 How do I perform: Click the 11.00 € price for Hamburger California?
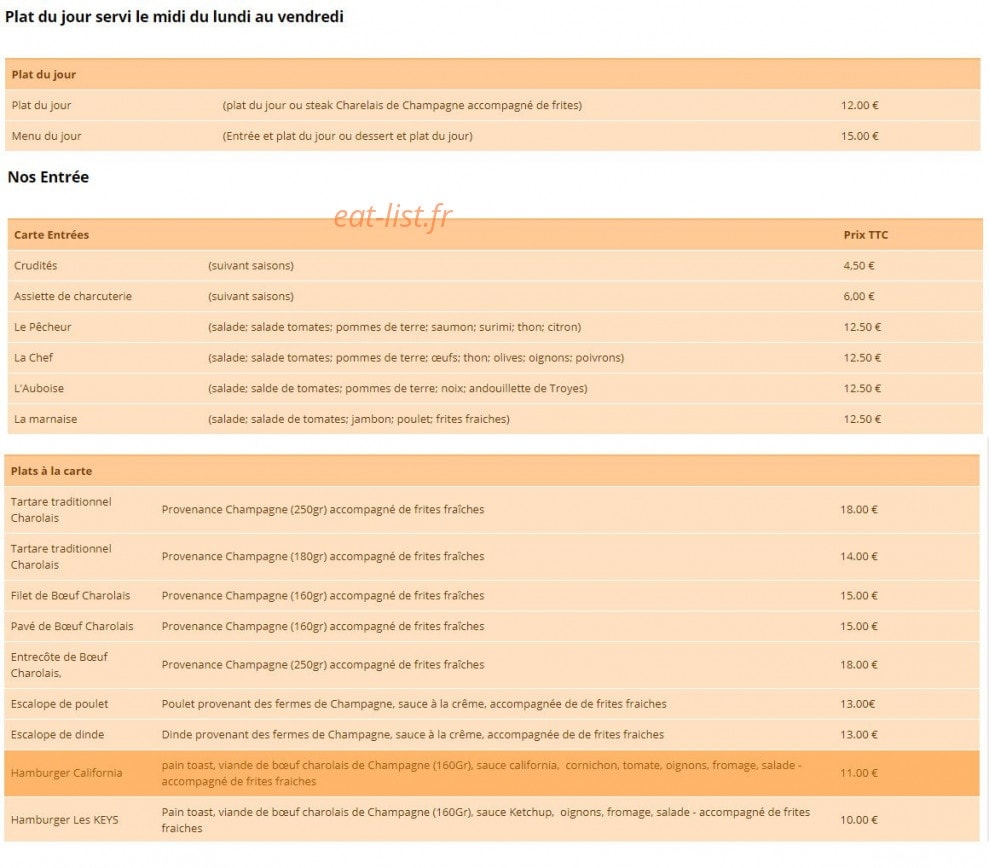click(x=858, y=773)
